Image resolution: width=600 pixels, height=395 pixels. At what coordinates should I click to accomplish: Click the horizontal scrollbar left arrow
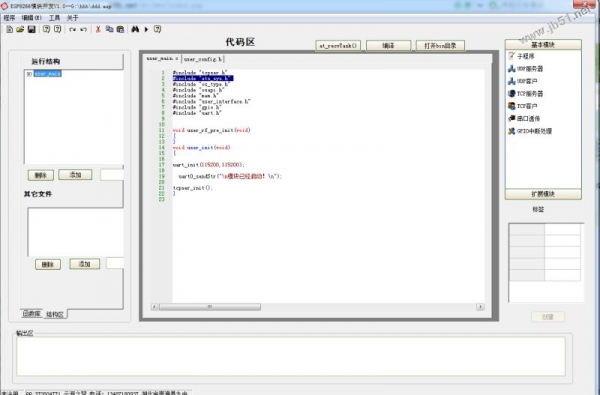pyautogui.click(x=155, y=307)
